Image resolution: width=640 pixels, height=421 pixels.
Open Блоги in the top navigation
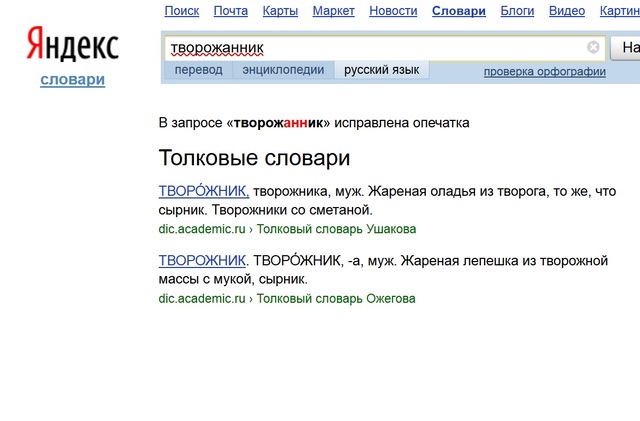click(x=517, y=11)
